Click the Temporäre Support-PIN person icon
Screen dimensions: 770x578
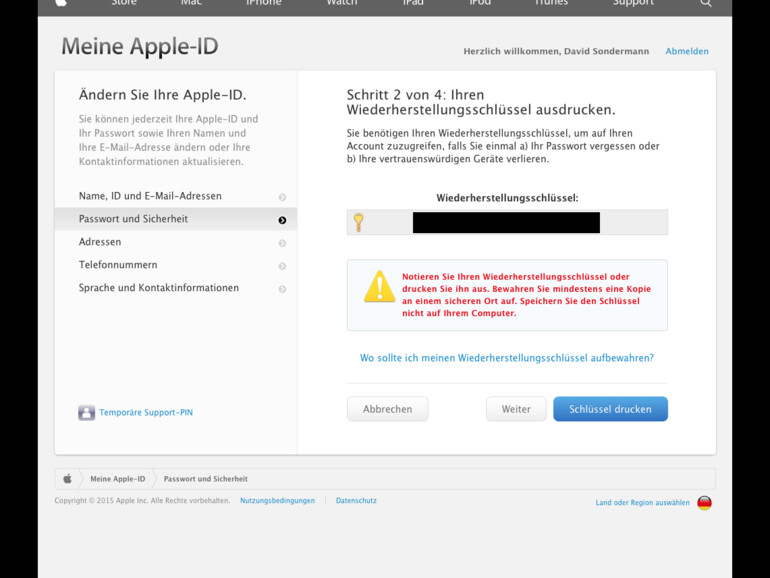86,413
